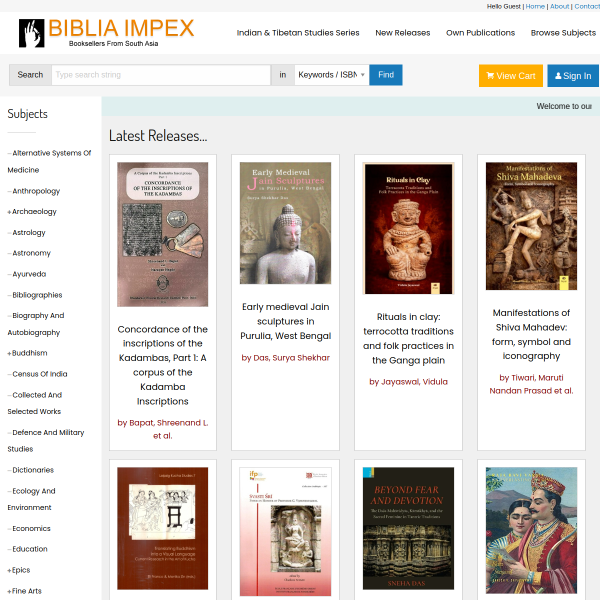
Task: Click the Sign In button
Action: pos(573,76)
